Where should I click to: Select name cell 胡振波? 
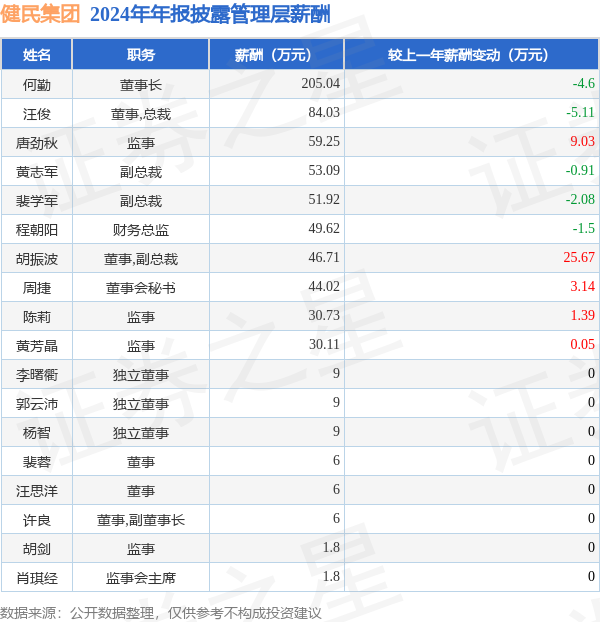[x=36, y=259]
